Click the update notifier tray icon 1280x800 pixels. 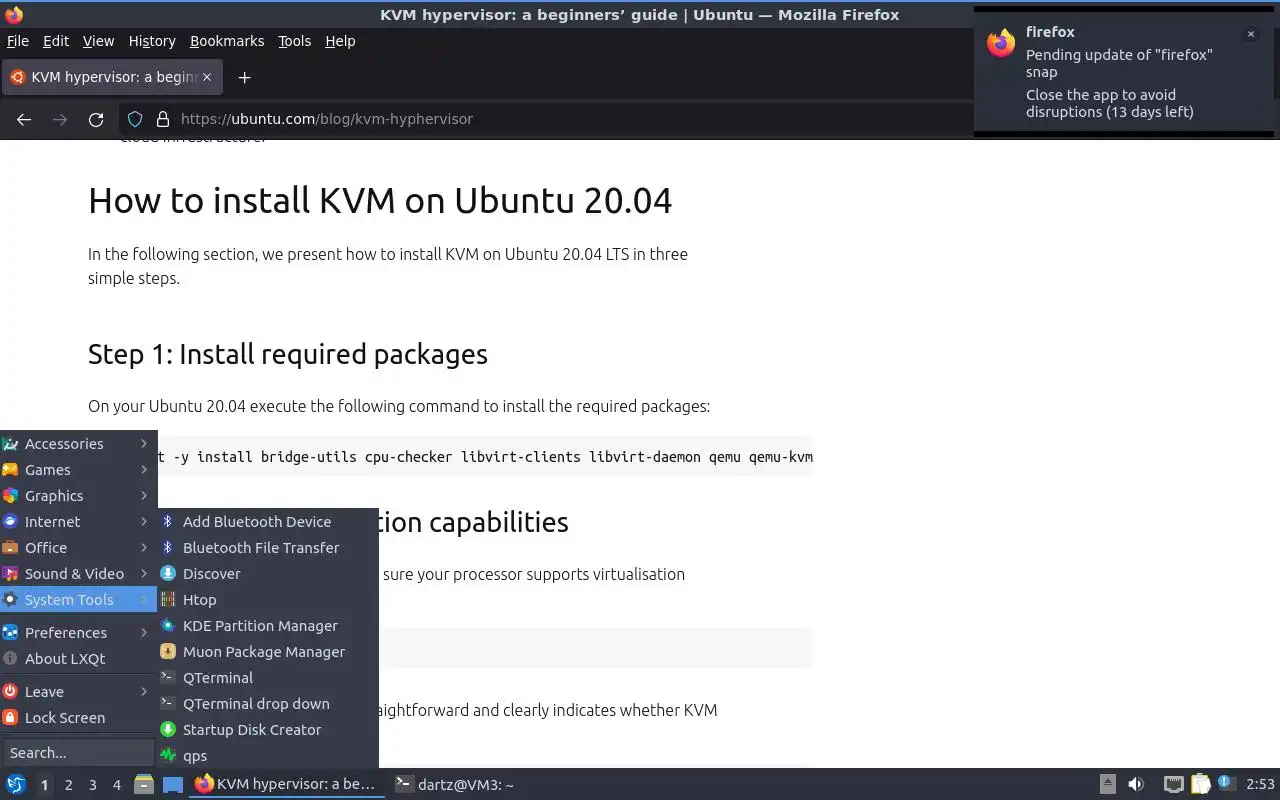click(x=1227, y=784)
